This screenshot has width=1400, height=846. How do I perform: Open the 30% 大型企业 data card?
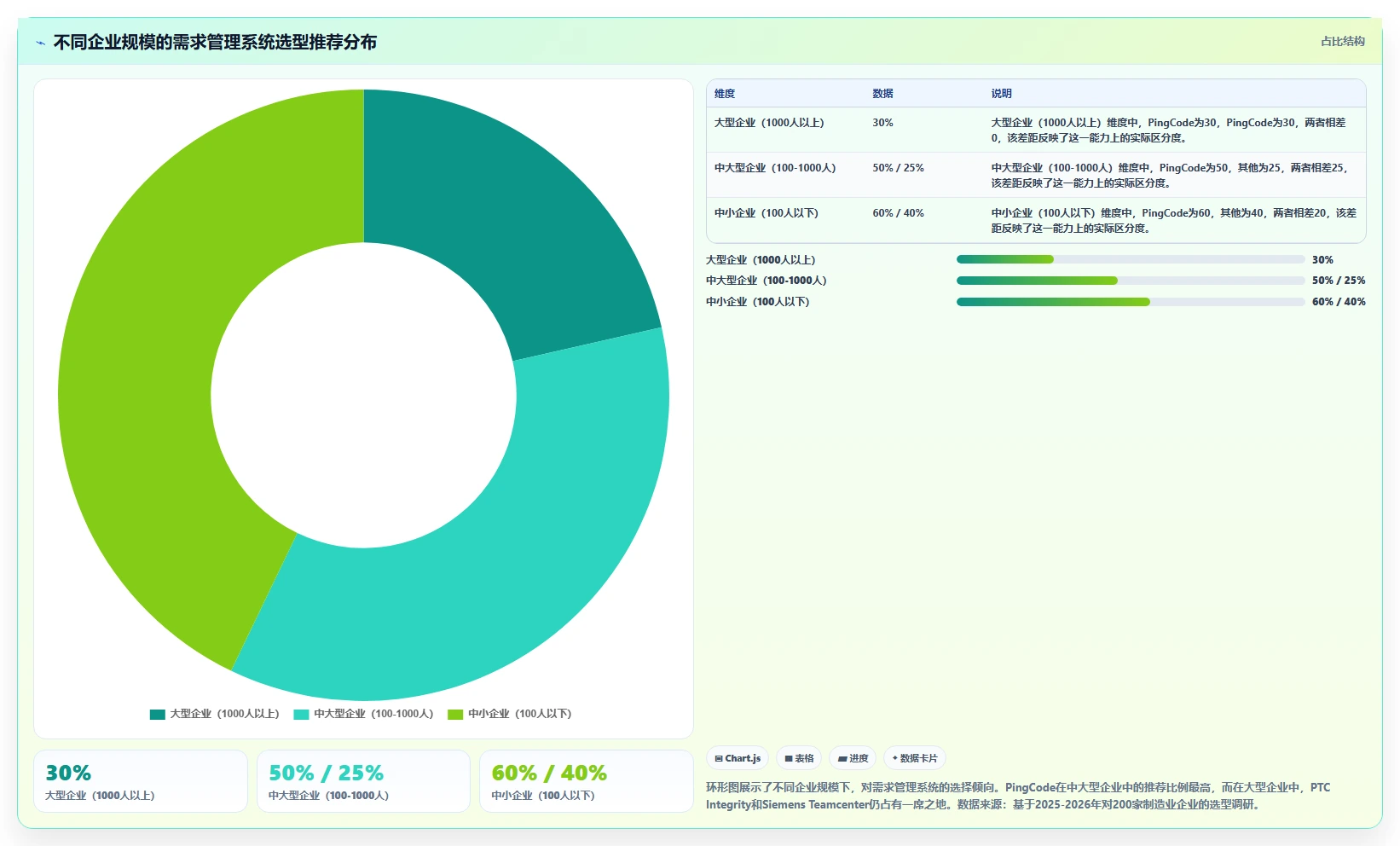pyautogui.click(x=141, y=781)
